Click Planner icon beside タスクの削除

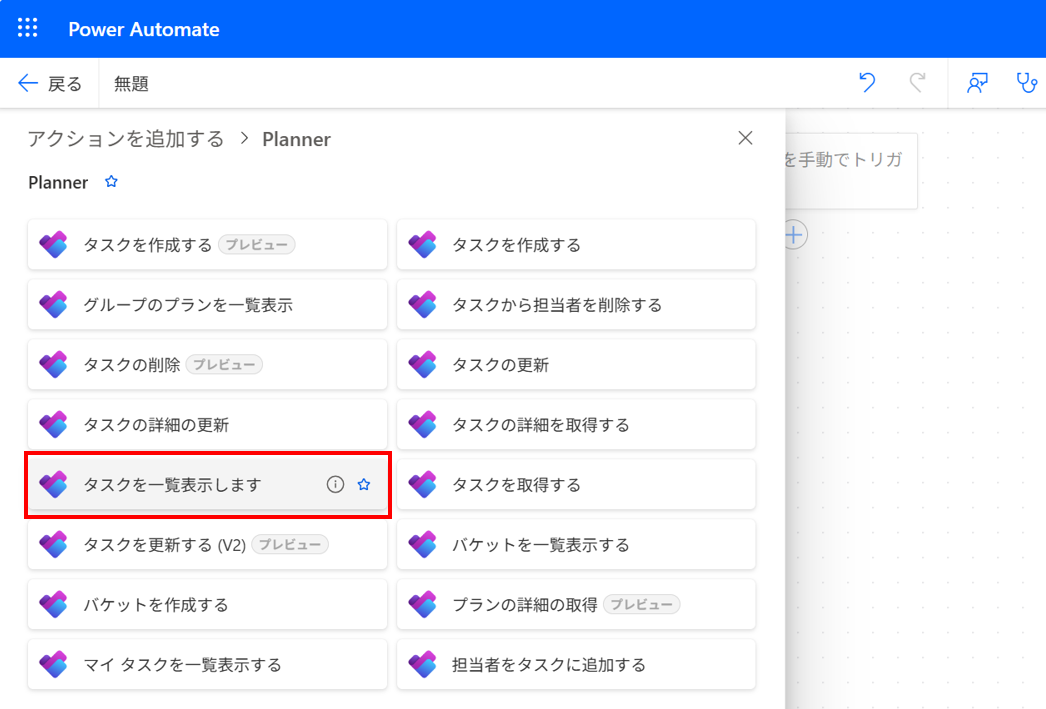click(53, 365)
